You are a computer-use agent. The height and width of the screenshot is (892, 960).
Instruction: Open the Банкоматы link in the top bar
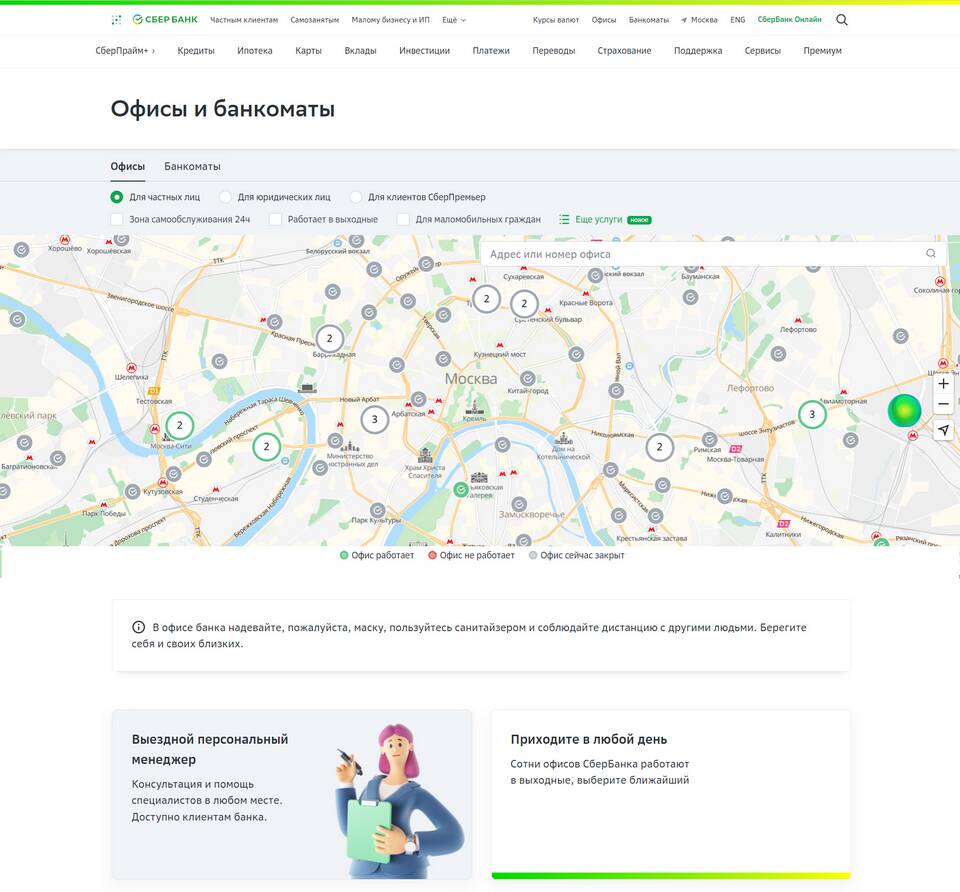click(x=649, y=20)
